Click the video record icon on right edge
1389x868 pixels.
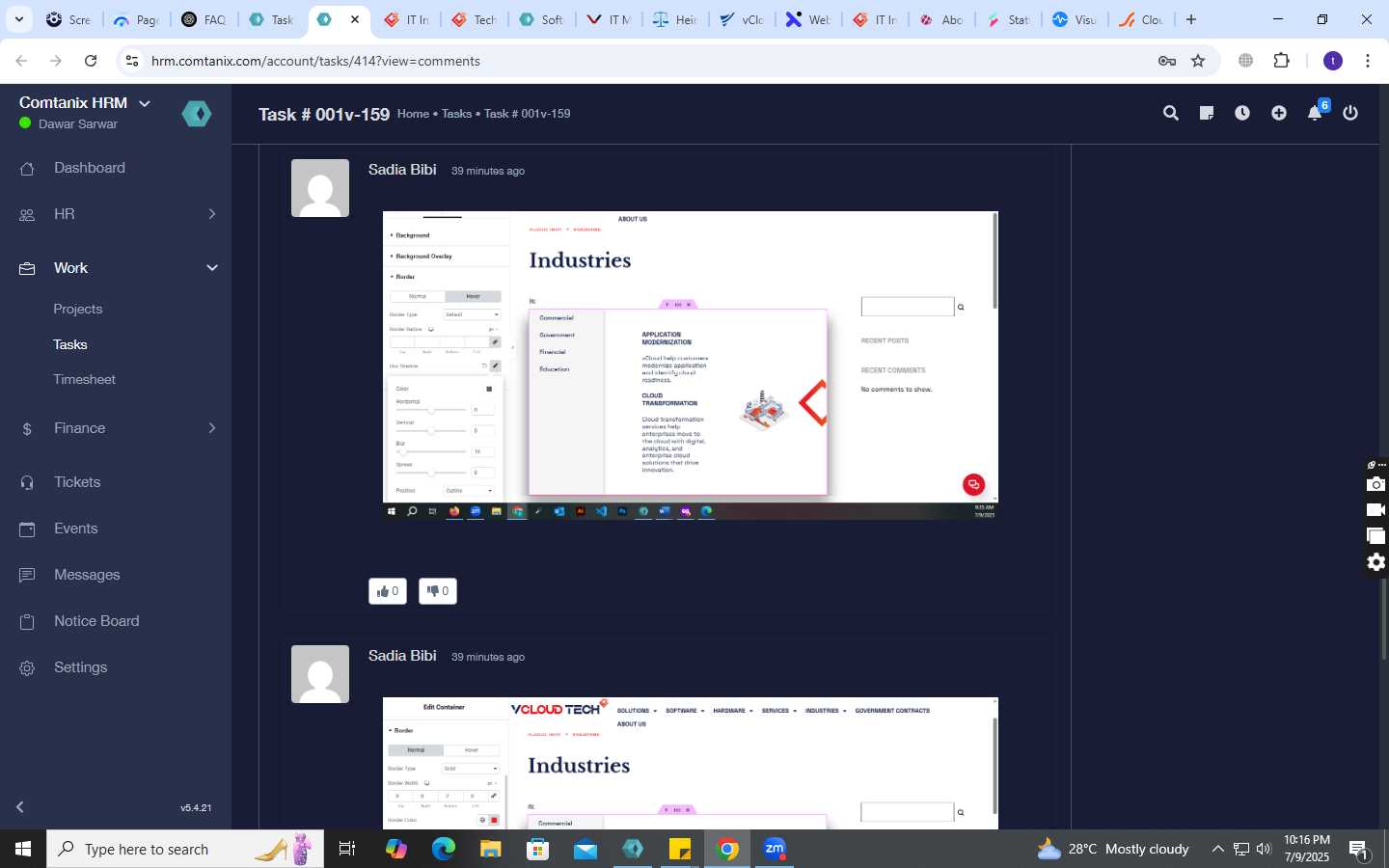coord(1376,510)
